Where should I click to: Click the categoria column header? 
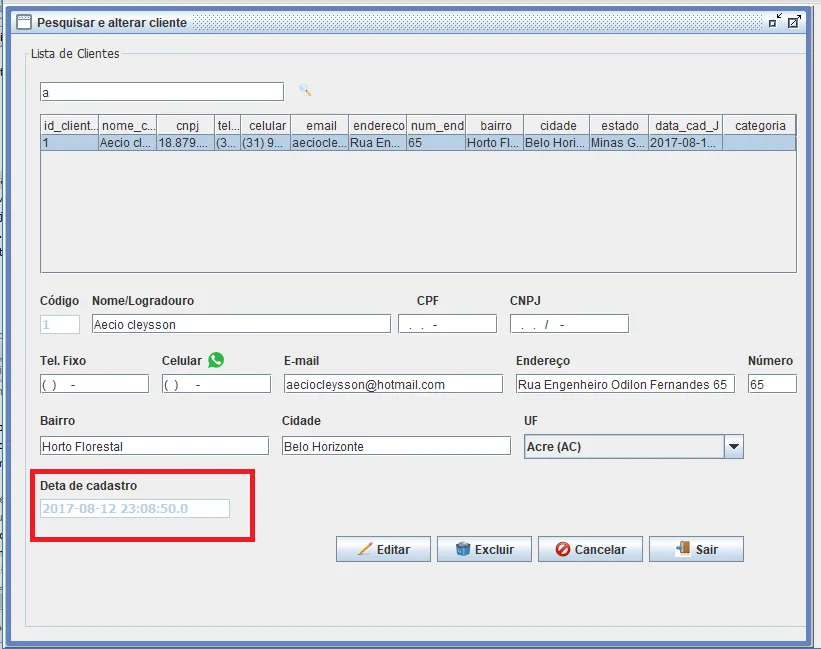click(x=759, y=126)
